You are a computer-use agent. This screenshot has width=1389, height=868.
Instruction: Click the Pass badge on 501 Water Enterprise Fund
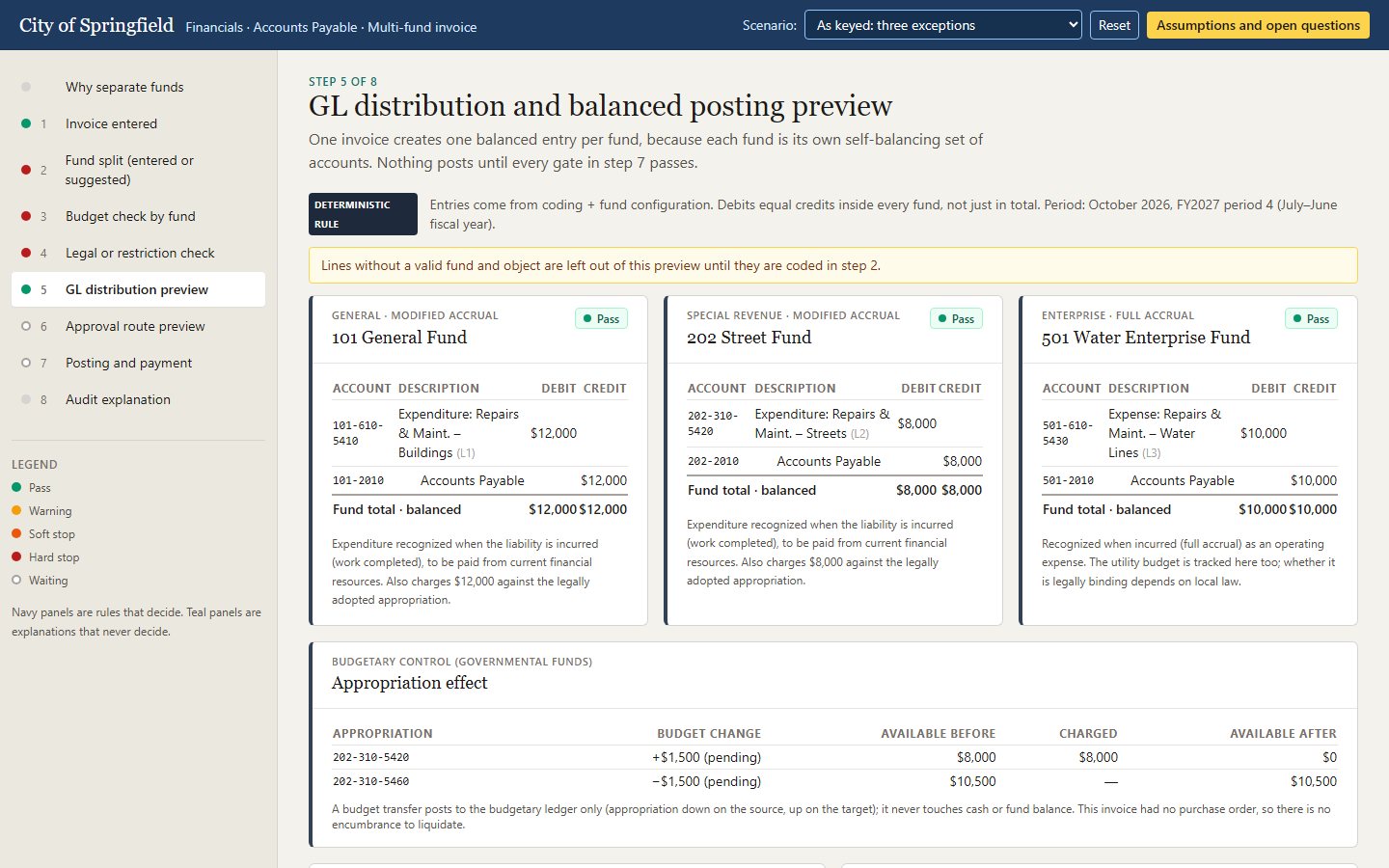tap(1311, 318)
